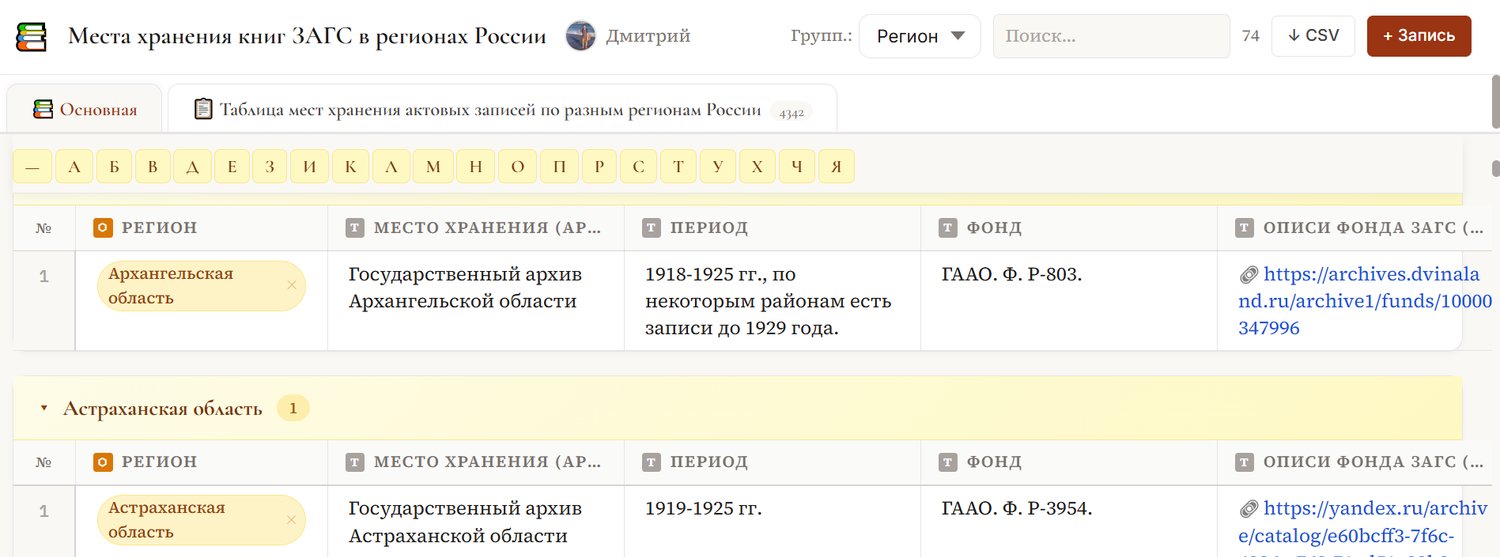This screenshot has height=557, width=1500.
Task: Jump to letter Б in alphabet bar
Action: pos(114,167)
